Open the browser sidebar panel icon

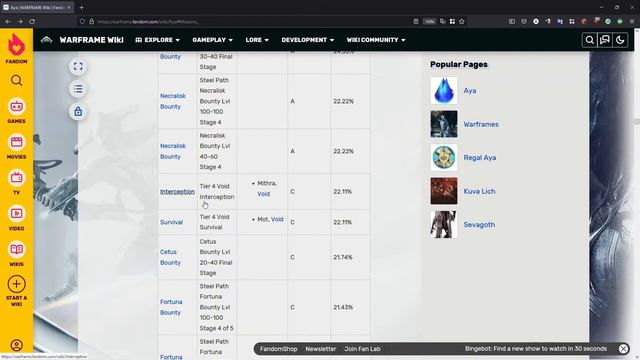[511, 21]
